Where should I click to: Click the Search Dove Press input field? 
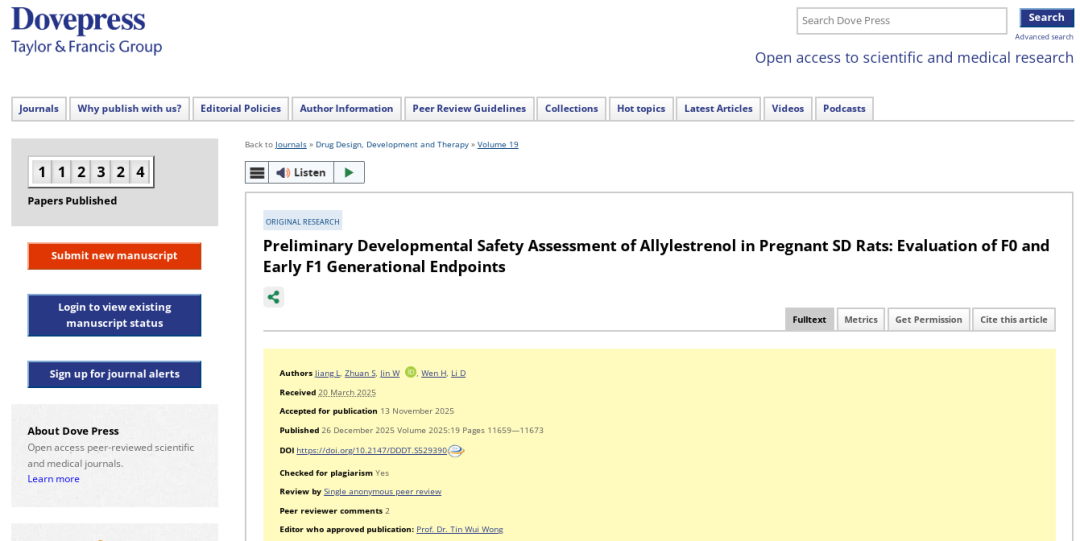[902, 21]
